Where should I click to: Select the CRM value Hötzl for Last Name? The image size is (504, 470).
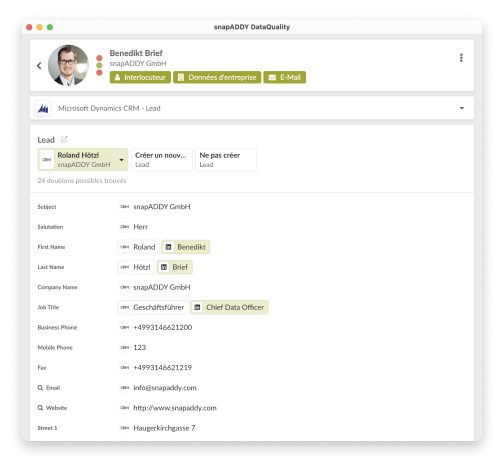coord(136,267)
